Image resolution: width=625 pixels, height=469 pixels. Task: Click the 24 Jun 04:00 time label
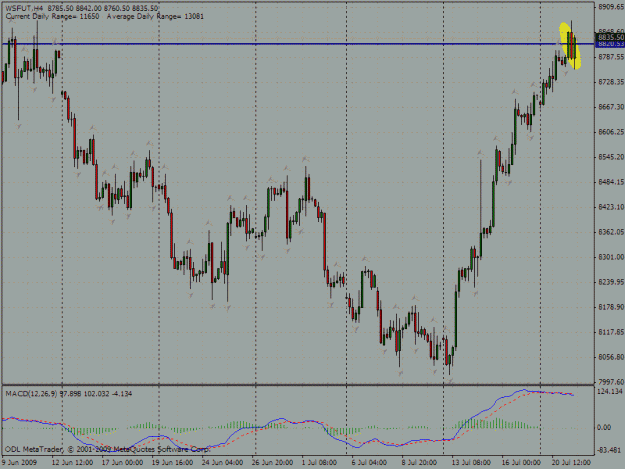pos(222,462)
